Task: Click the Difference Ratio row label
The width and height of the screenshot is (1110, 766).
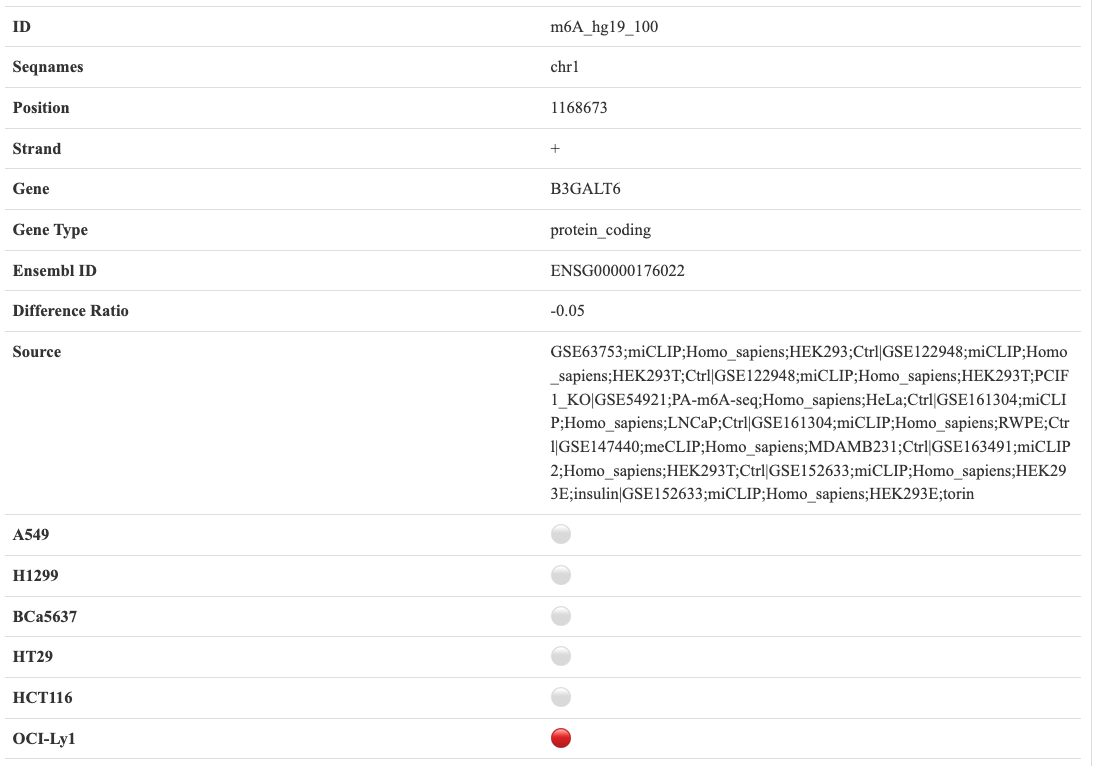Action: (71, 311)
